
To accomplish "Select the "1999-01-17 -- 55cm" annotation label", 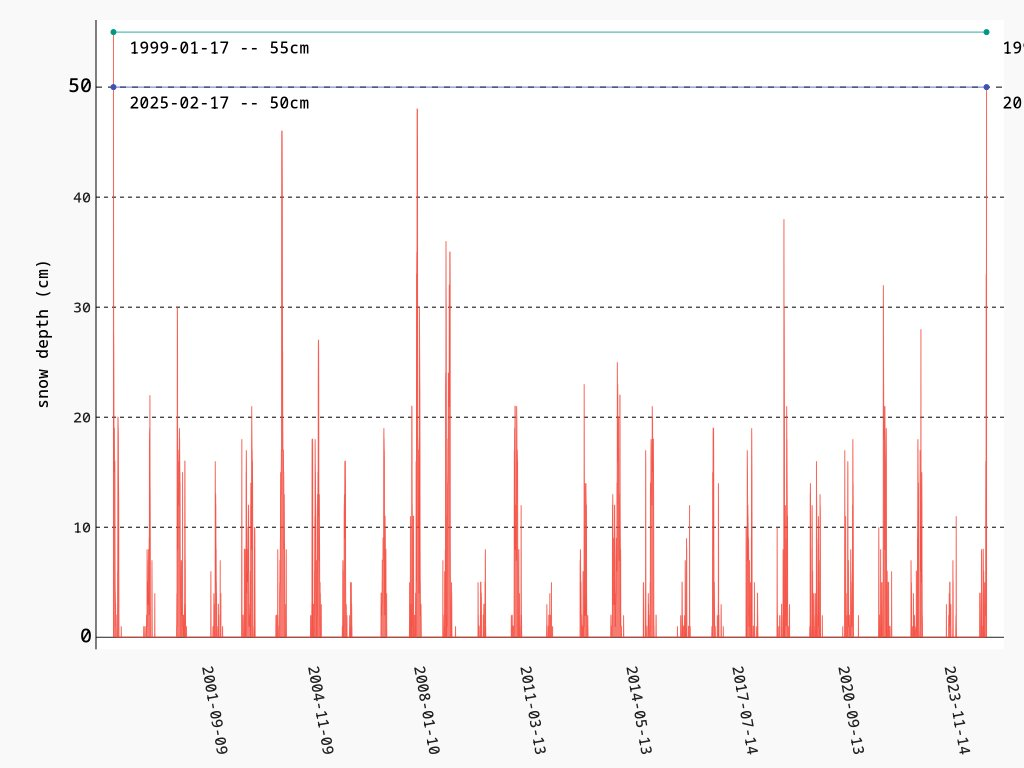I will [219, 48].
